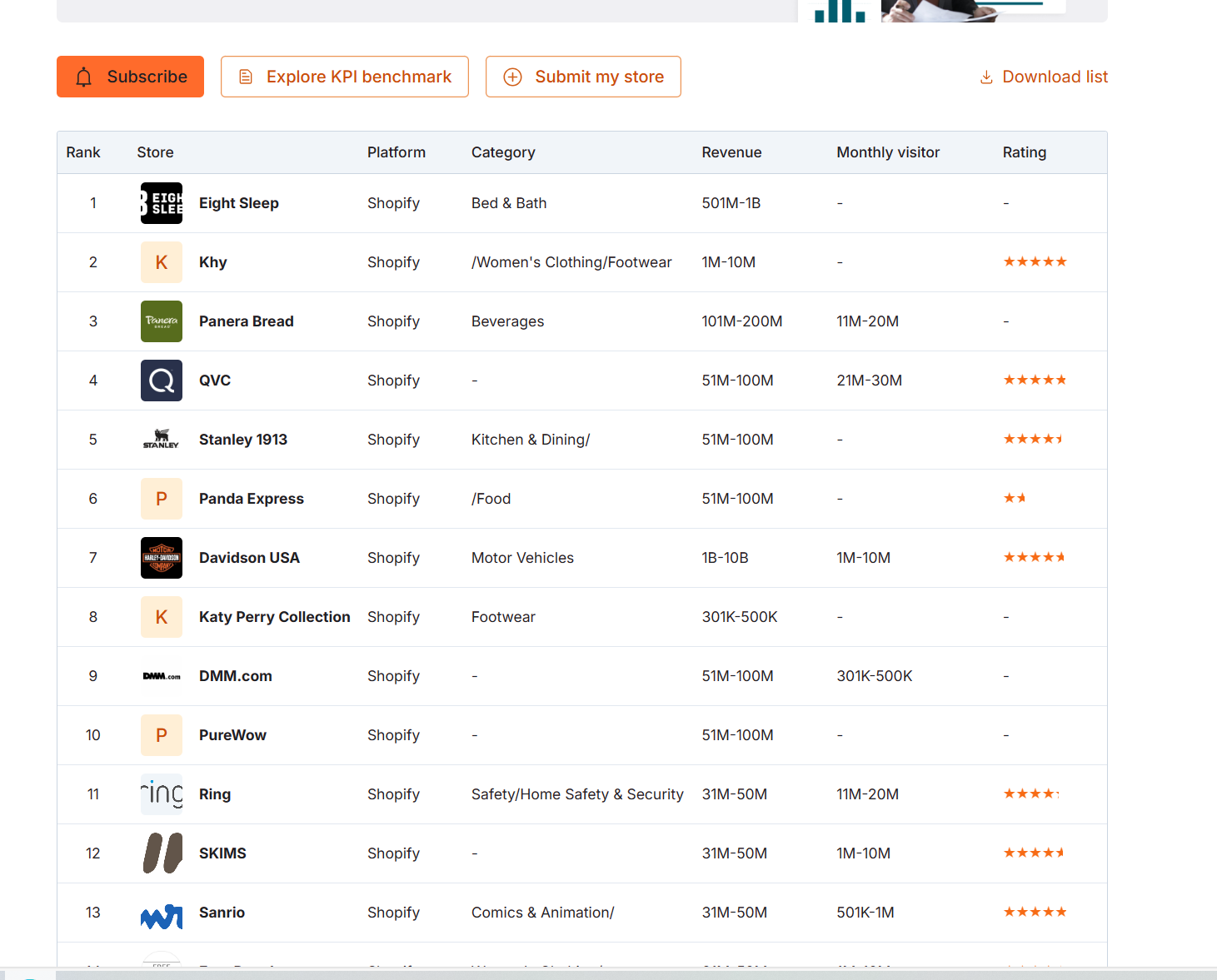
Task: Open Davidson USA store name
Action: click(x=249, y=558)
